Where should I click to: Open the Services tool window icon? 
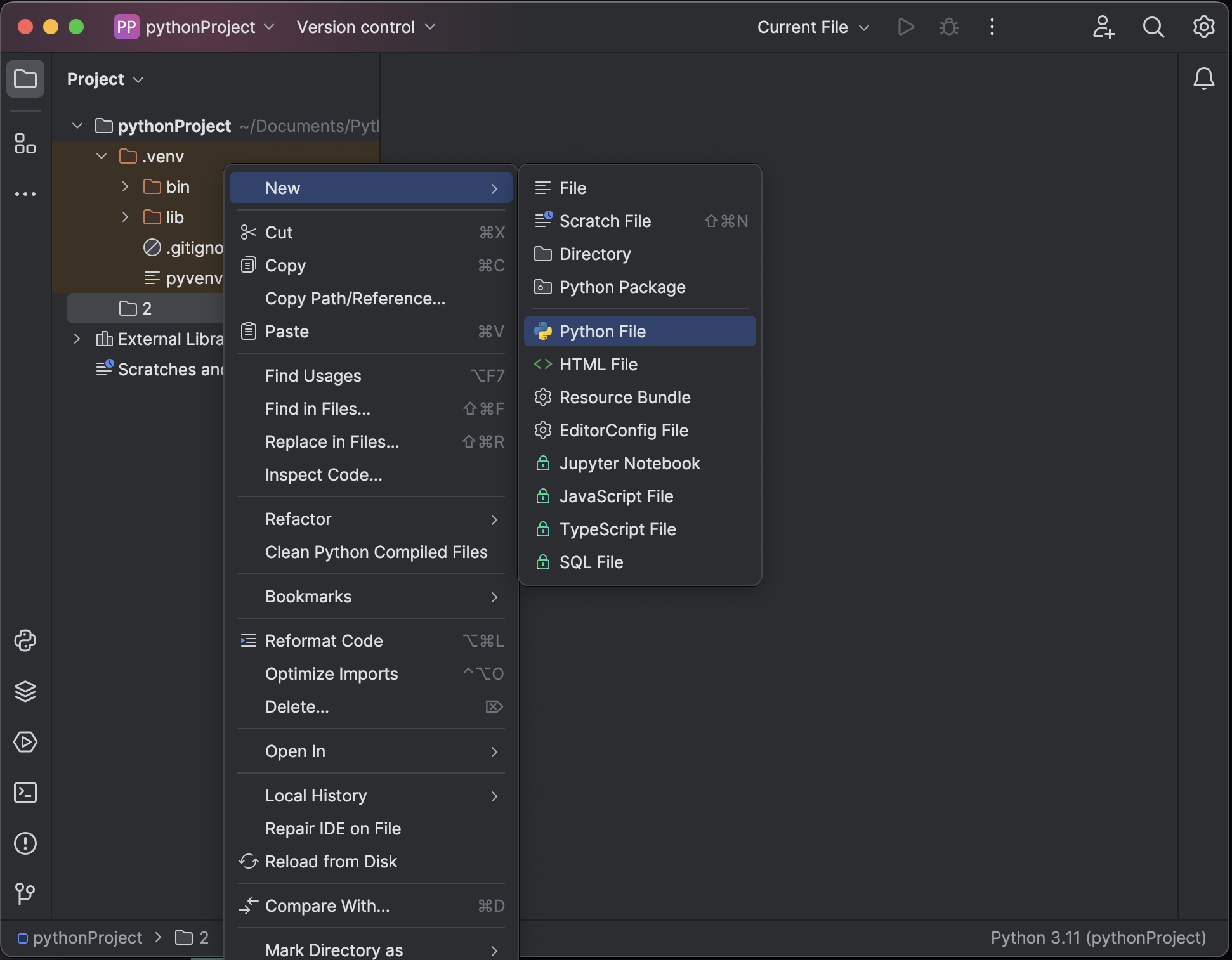25,742
